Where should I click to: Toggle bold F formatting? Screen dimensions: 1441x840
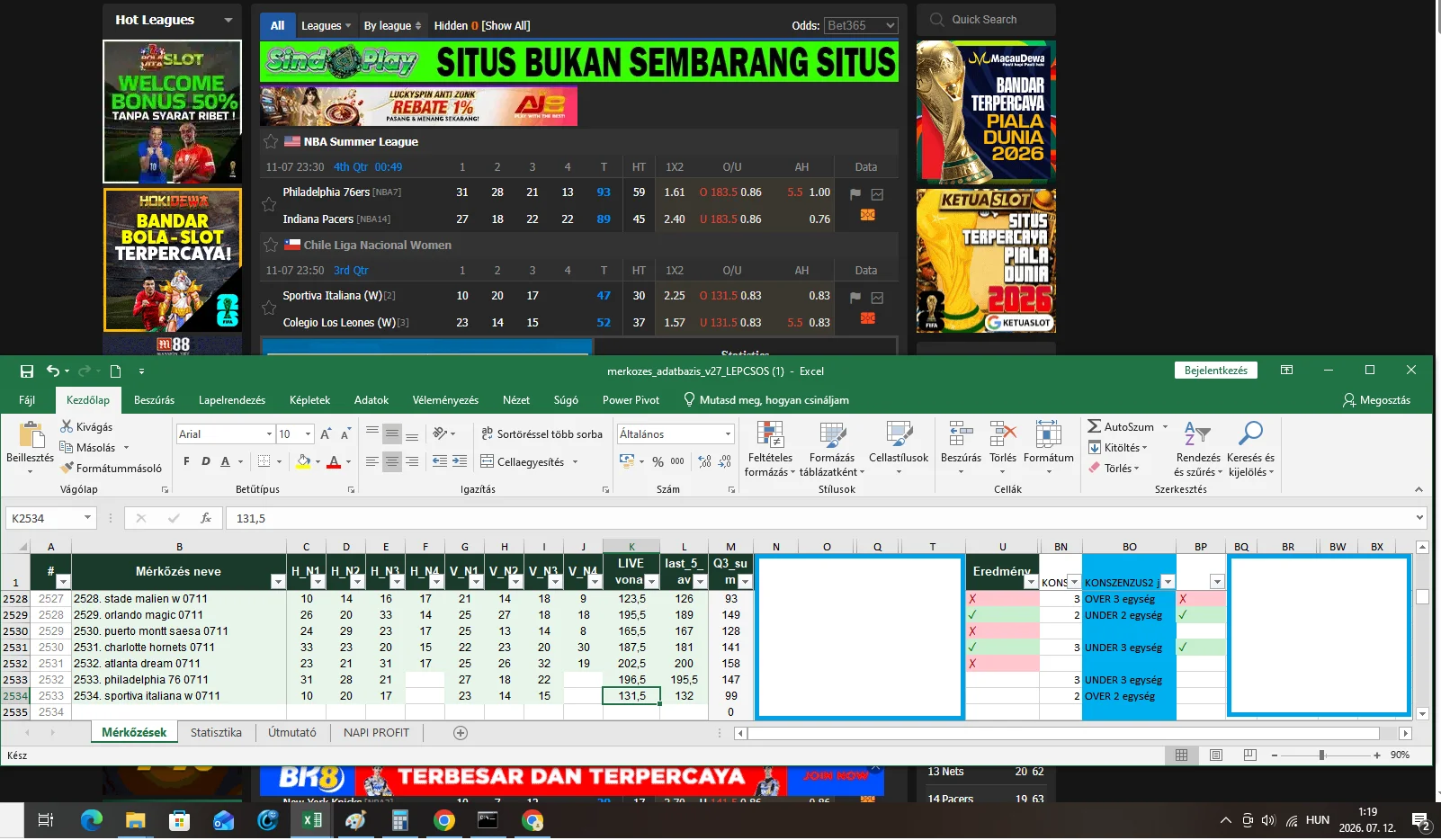pyautogui.click(x=186, y=461)
